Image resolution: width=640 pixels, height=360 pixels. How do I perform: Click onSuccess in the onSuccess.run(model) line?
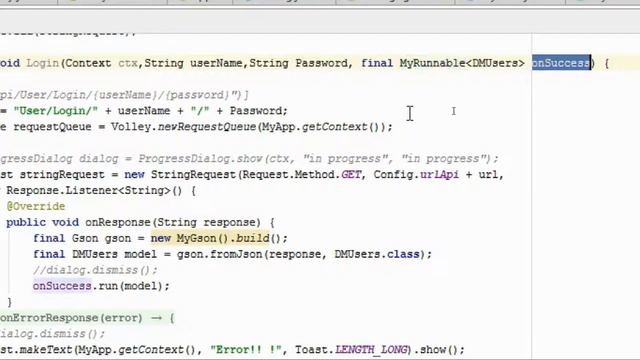click(x=62, y=286)
